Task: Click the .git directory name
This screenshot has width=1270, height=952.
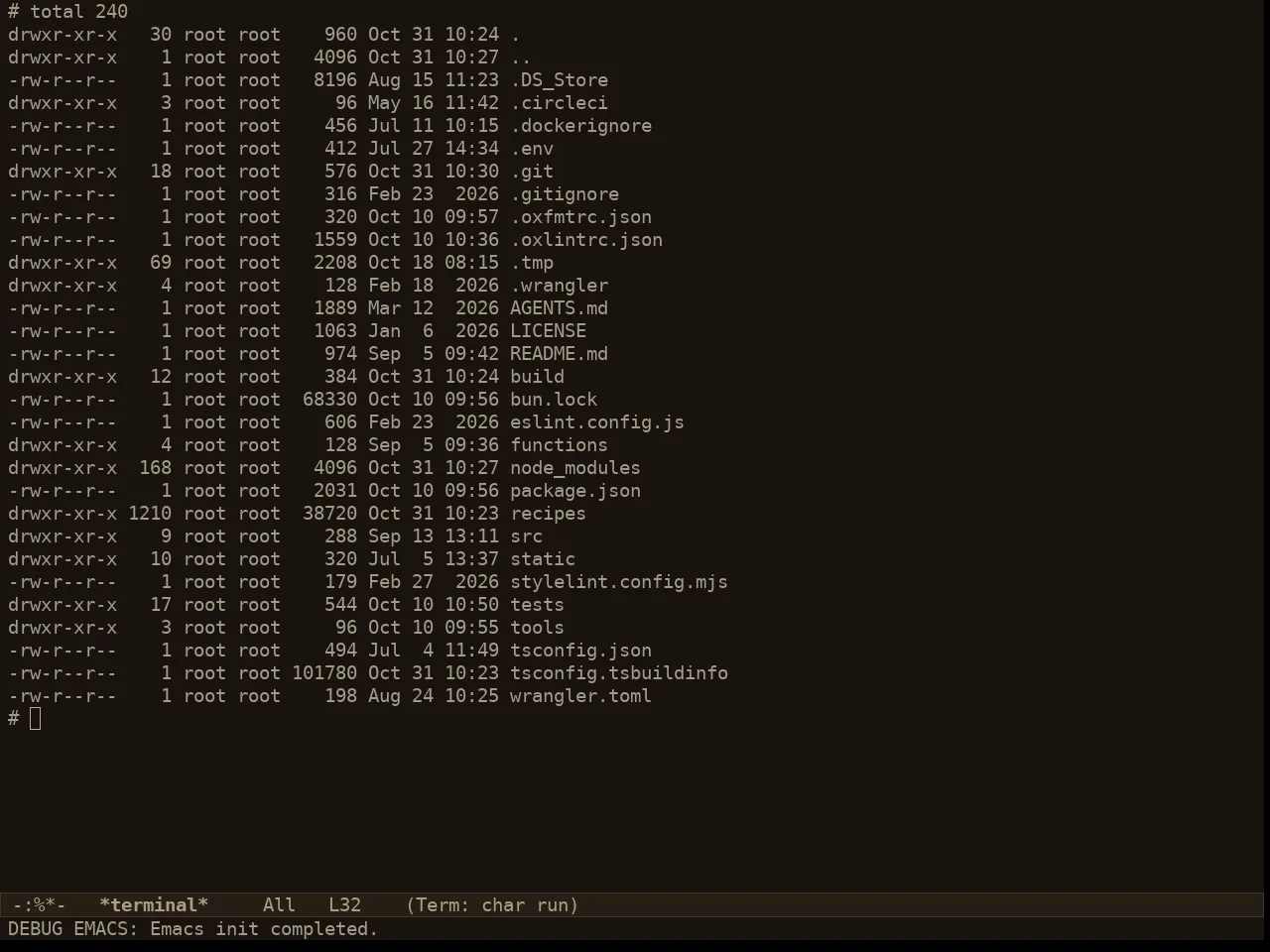Action: point(532,172)
